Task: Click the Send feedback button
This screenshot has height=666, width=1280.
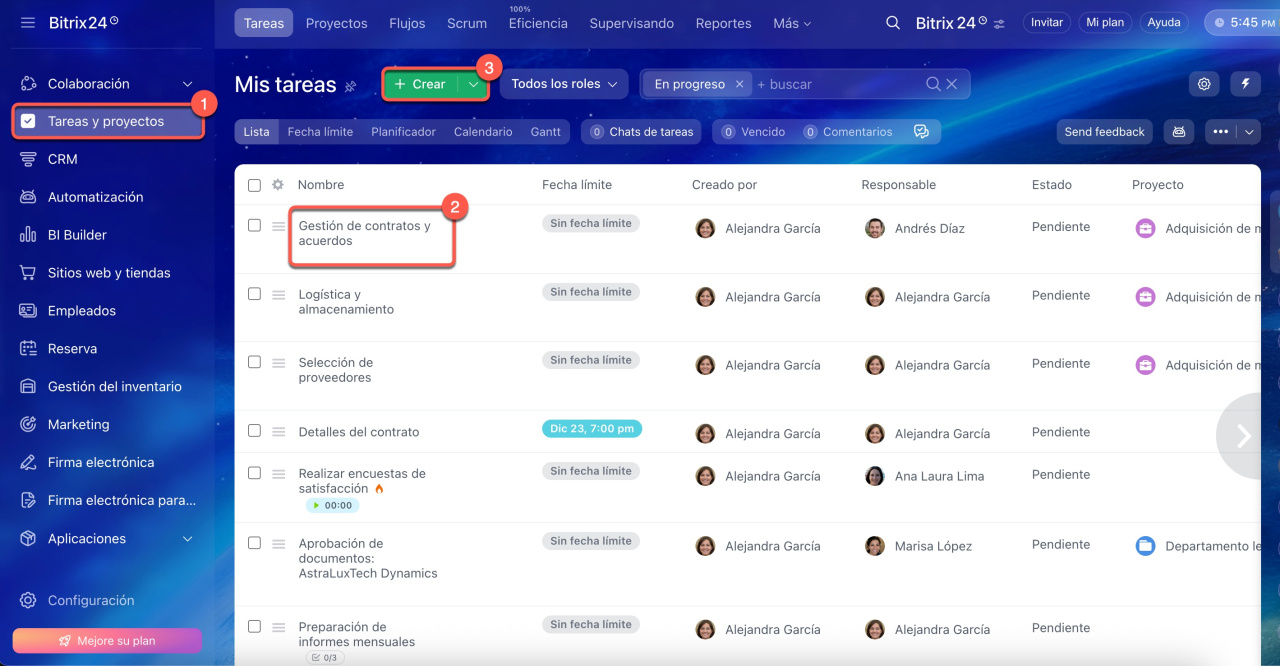Action: click(x=1104, y=132)
